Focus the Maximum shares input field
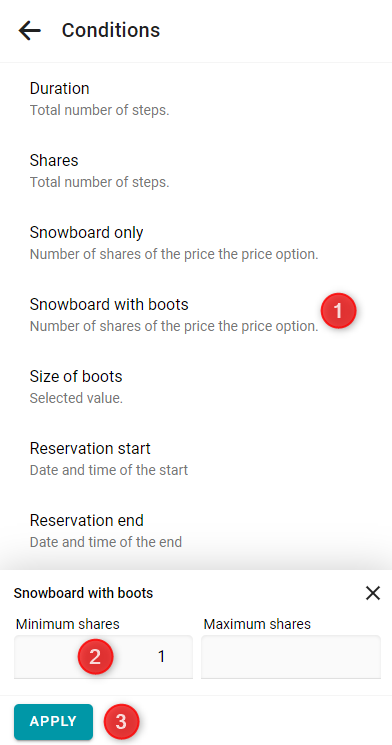This screenshot has height=745, width=392. click(x=291, y=657)
